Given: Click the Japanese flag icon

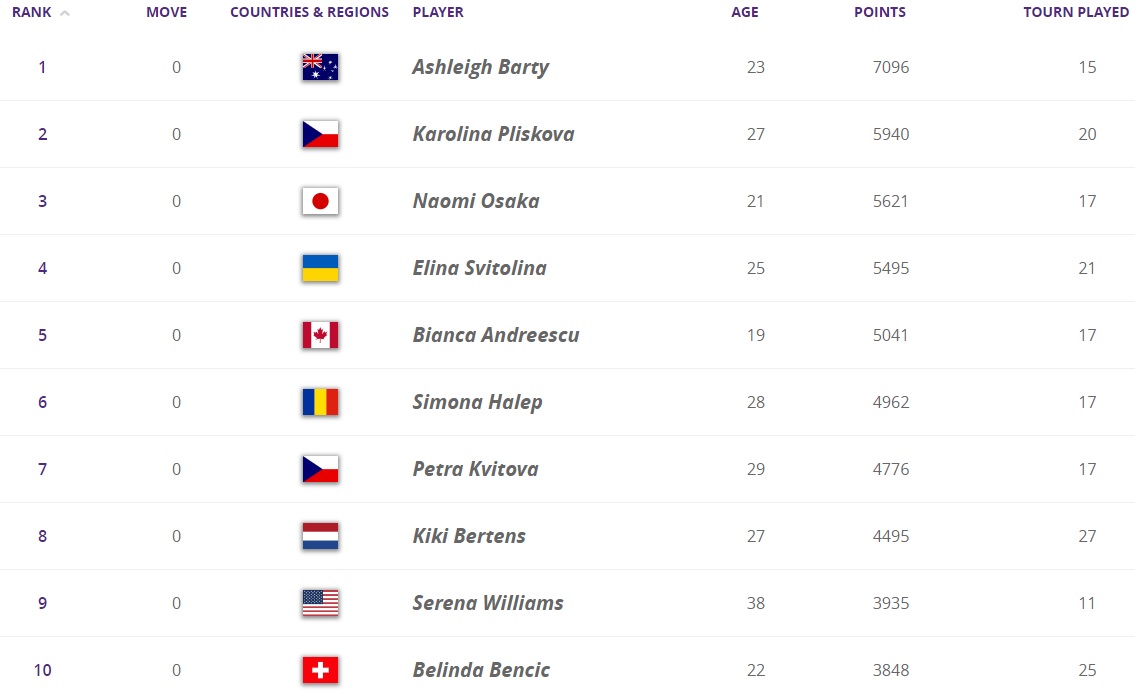Looking at the screenshot, I should click(x=320, y=201).
